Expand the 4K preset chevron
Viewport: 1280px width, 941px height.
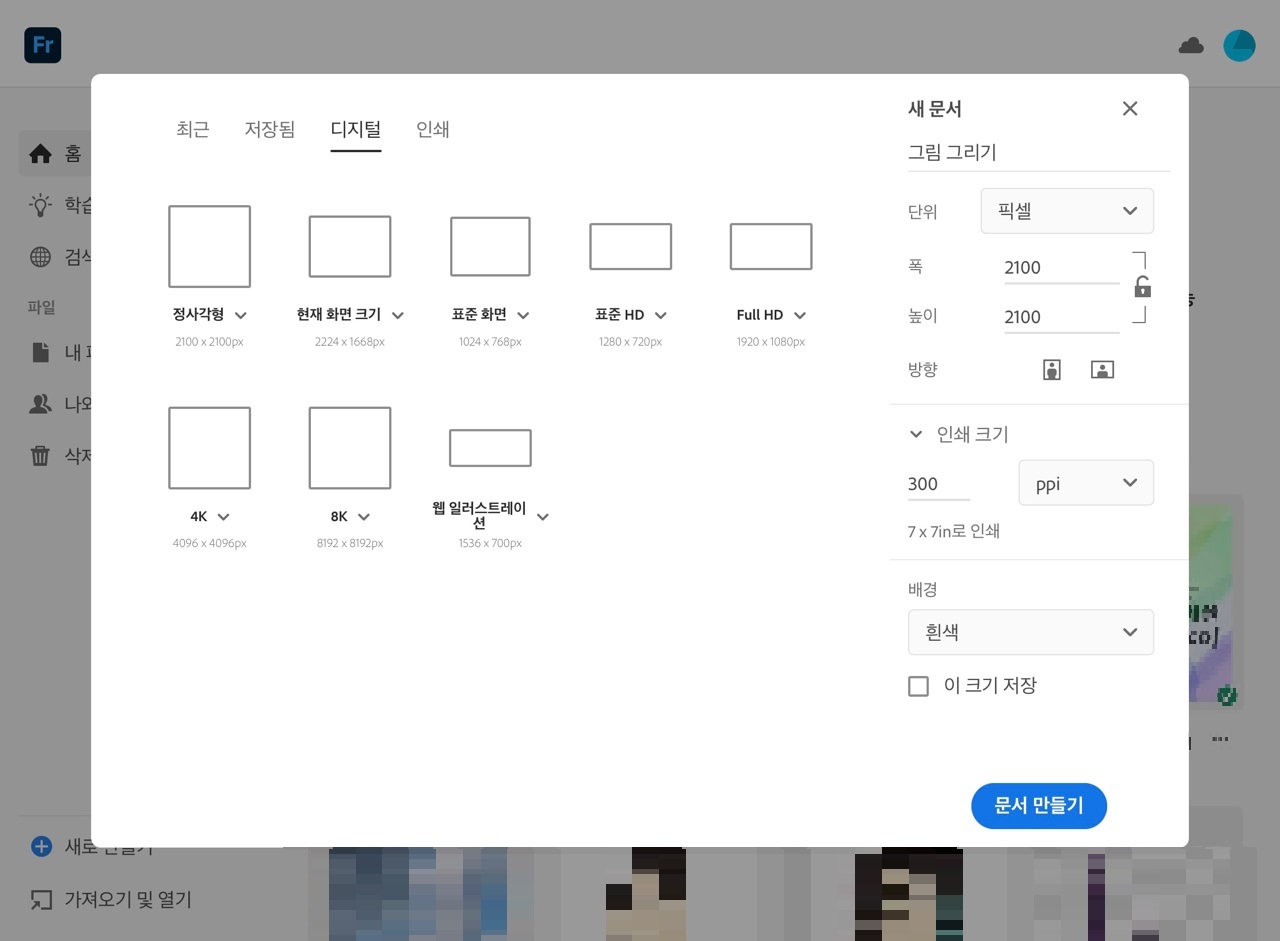(223, 517)
